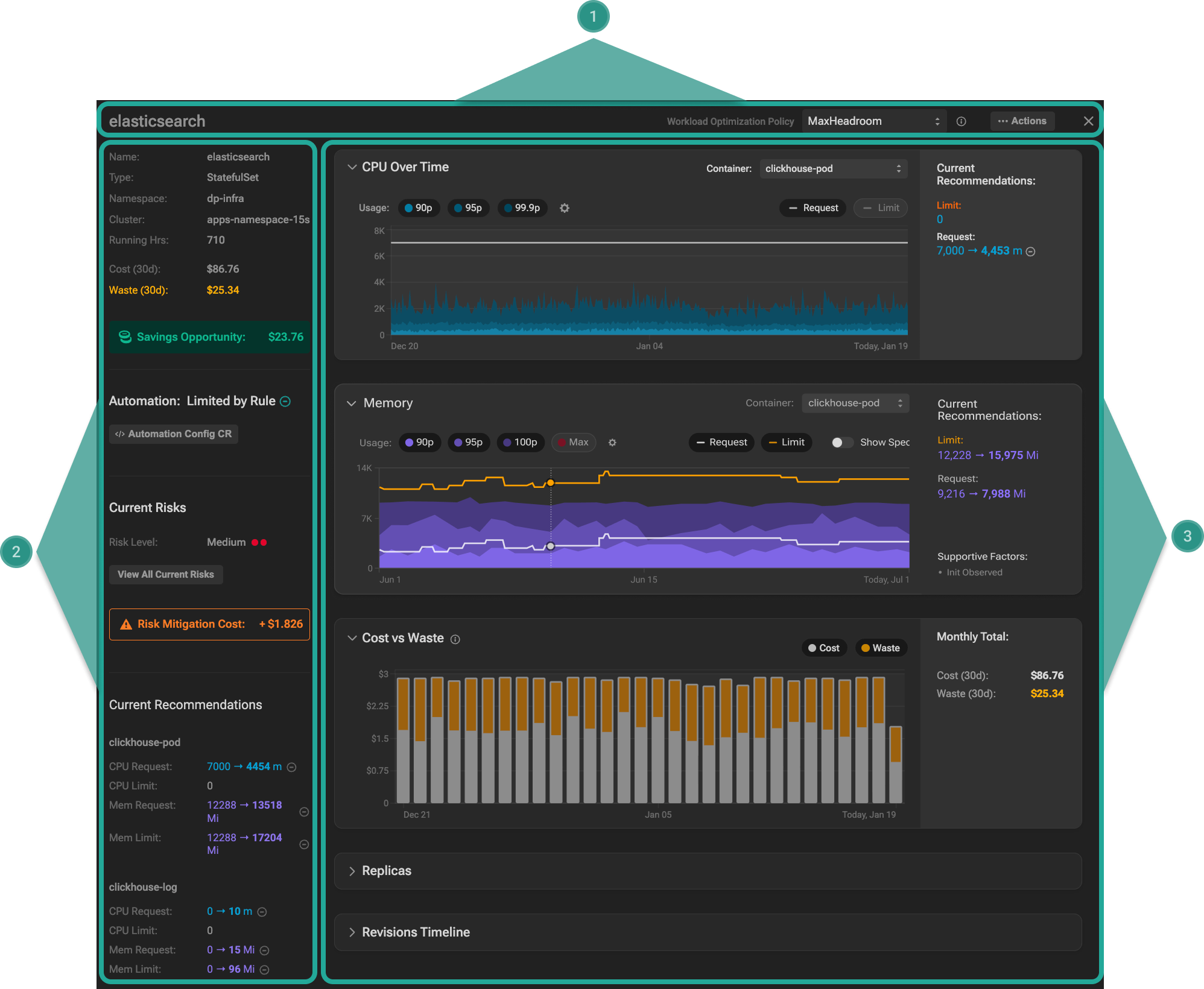Screen dimensions: 1204x989
Task: Click minus icon next to clickhouse-log Mem Request
Action: [264, 950]
